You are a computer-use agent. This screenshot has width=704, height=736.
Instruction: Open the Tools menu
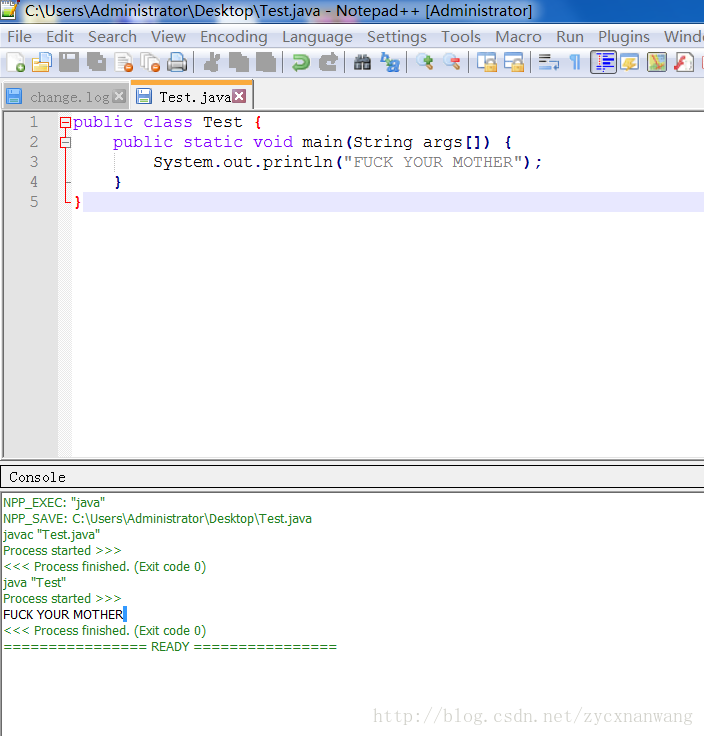461,37
